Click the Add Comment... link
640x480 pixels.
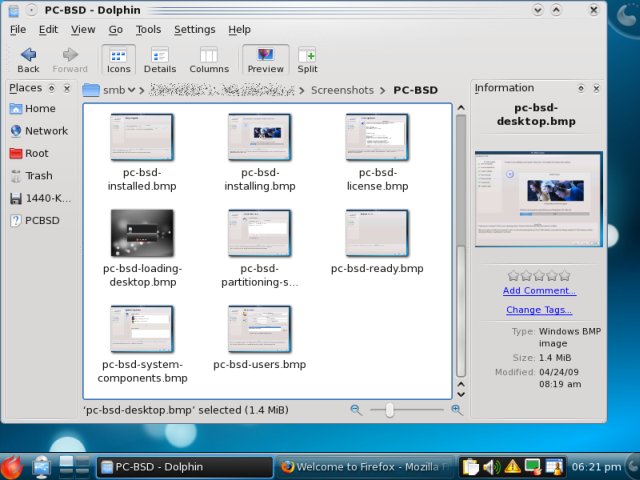539,291
